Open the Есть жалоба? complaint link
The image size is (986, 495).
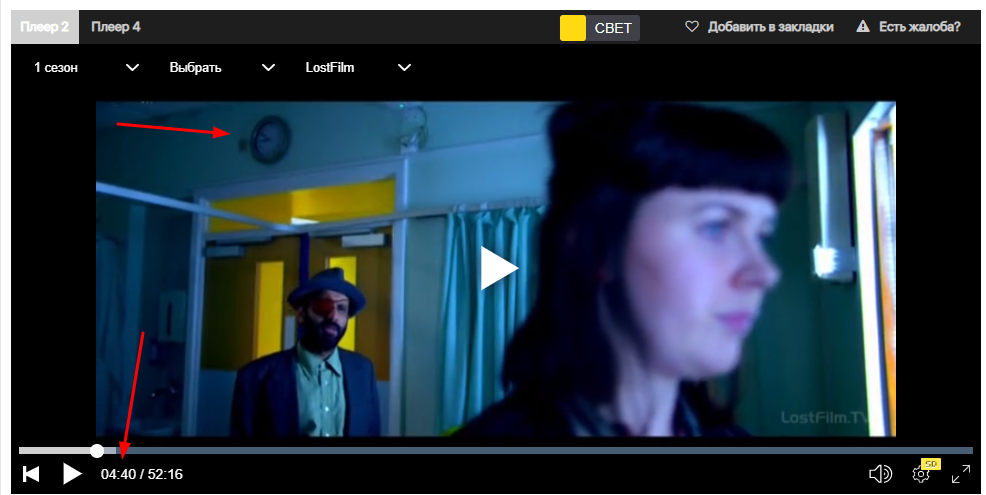pos(919,27)
